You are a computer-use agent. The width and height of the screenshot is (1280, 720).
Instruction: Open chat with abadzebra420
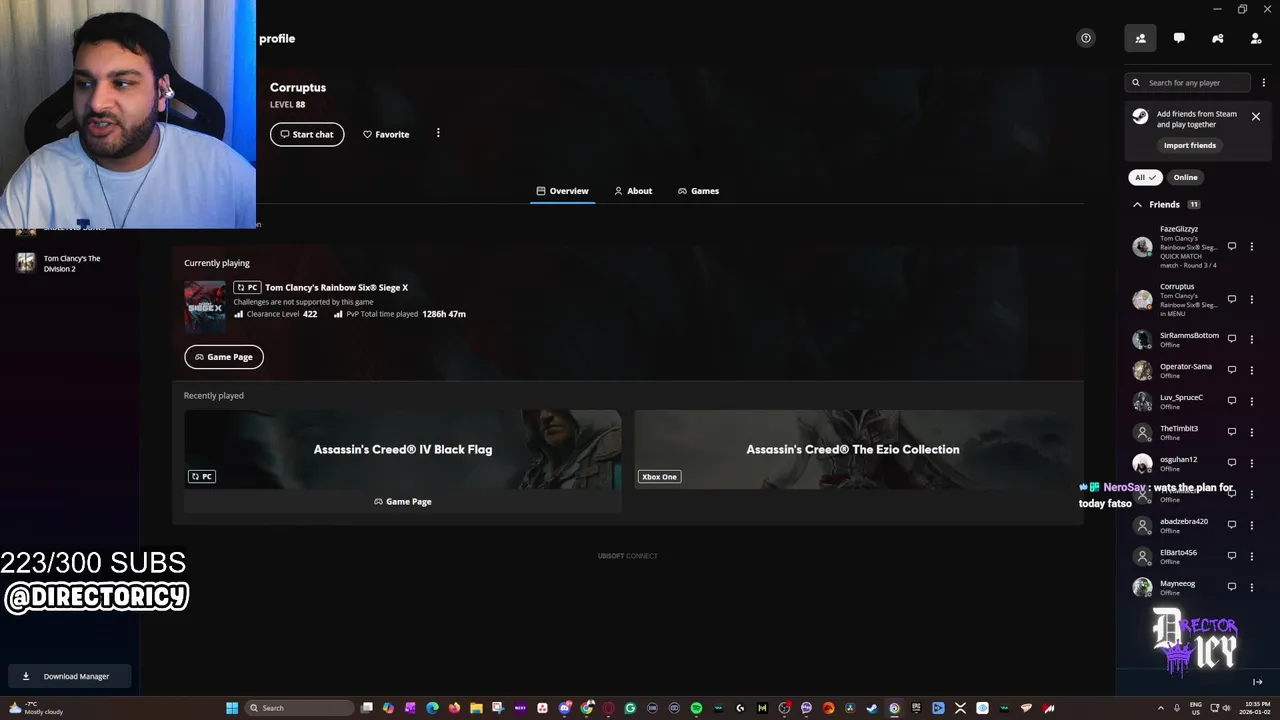pos(1232,525)
